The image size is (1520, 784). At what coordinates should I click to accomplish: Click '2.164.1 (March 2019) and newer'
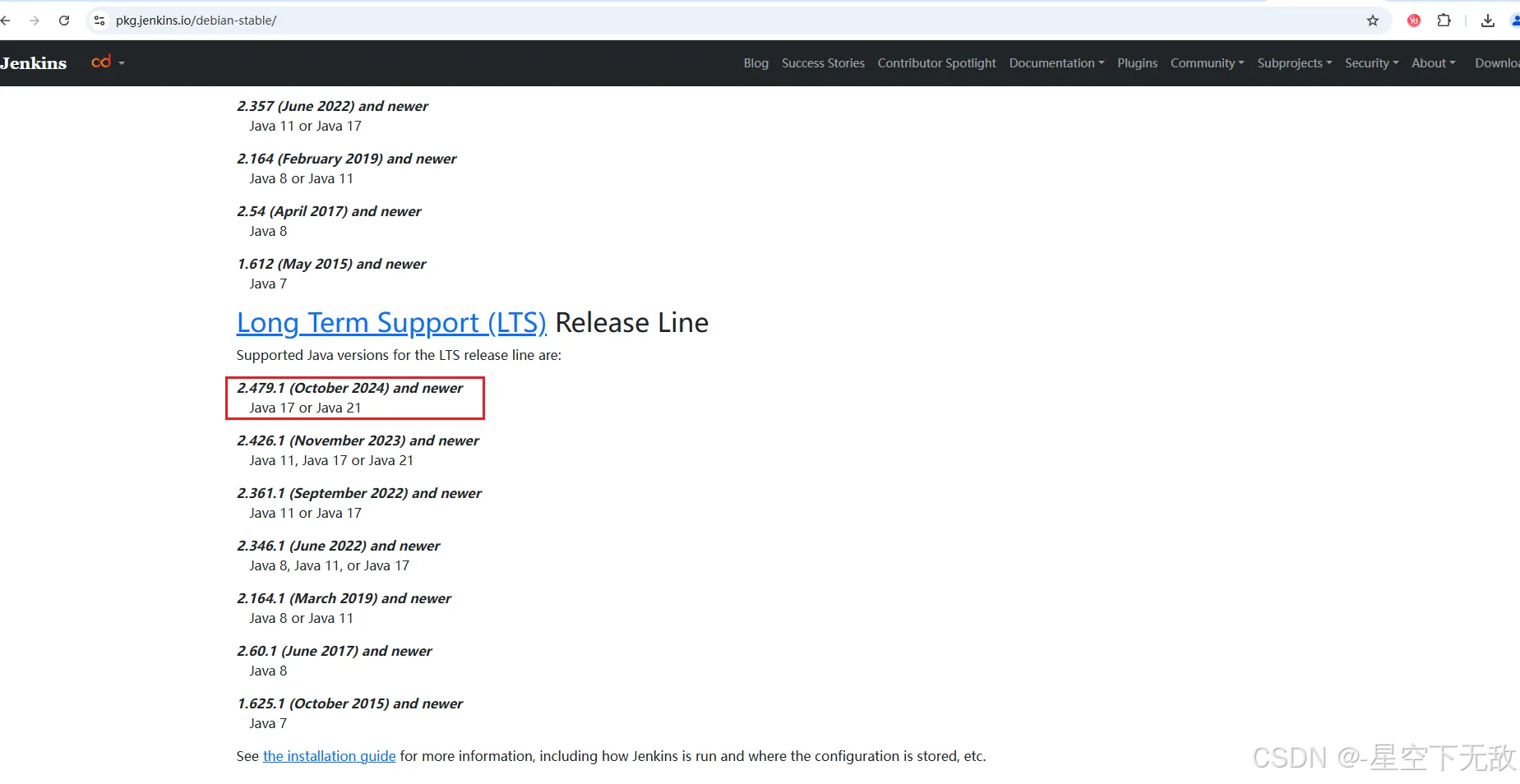coord(344,598)
